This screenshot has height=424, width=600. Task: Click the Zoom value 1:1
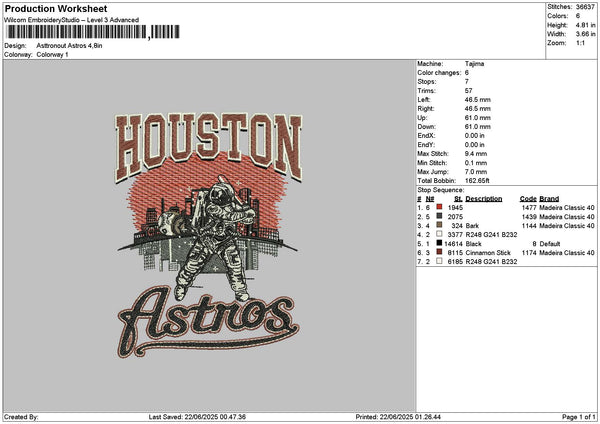[x=580, y=43]
